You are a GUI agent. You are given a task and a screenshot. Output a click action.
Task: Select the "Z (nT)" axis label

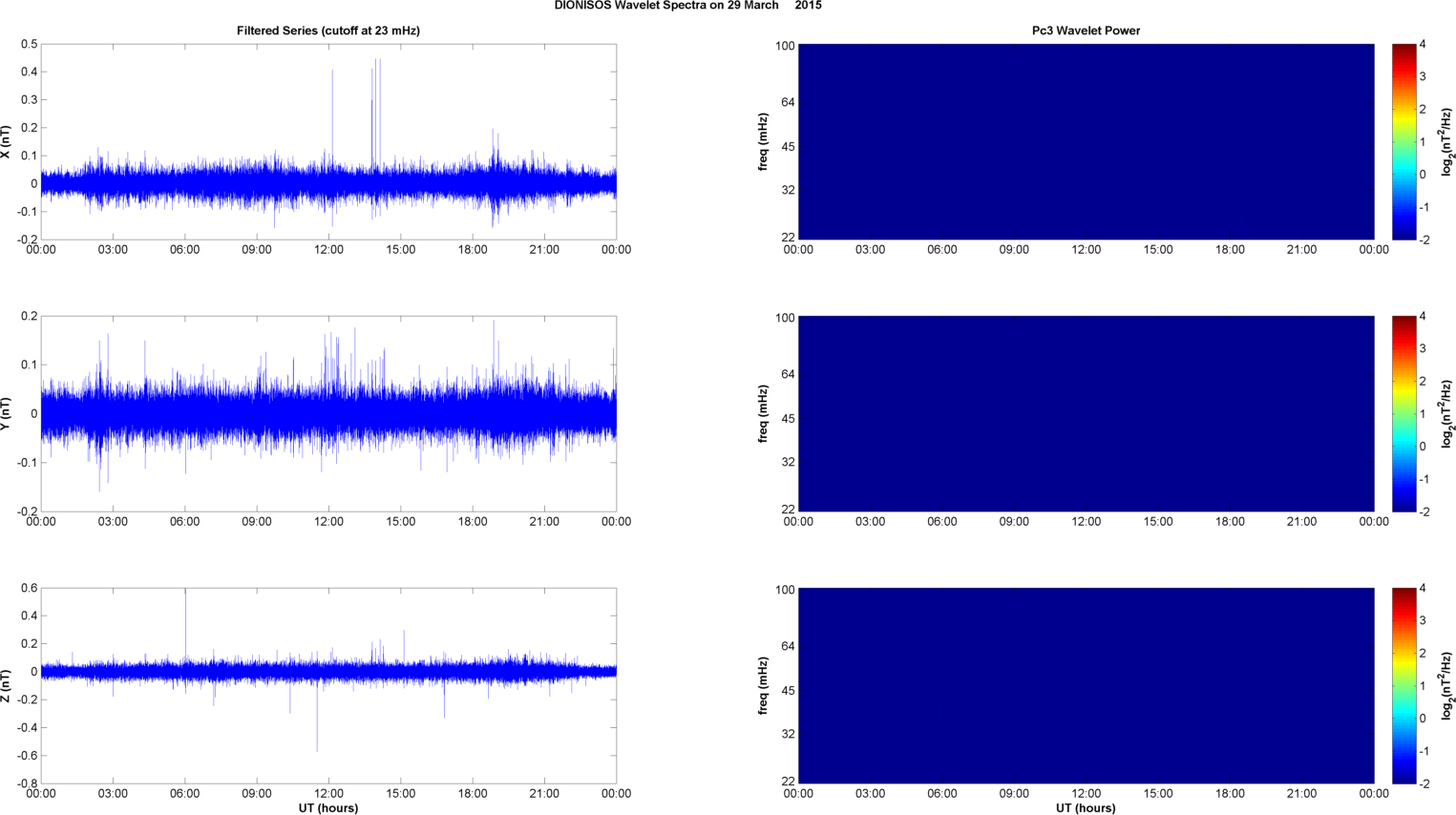coord(7,685)
